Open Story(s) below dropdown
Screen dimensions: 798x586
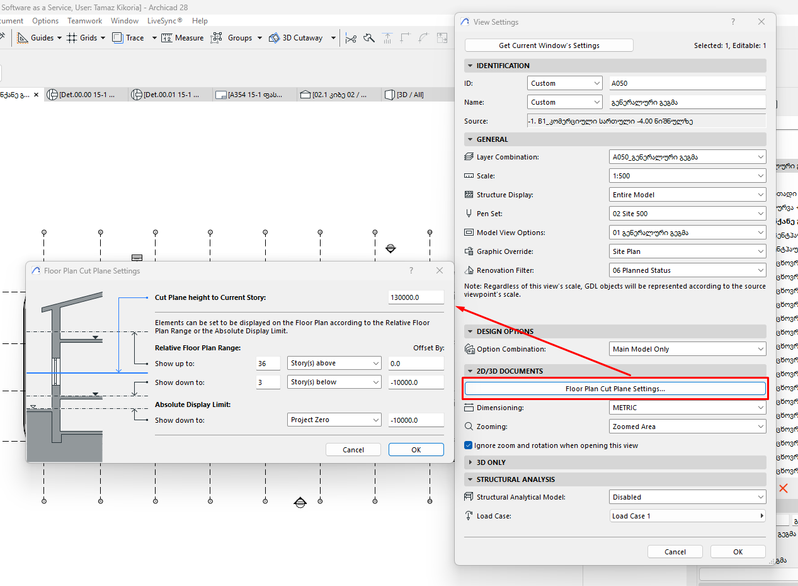click(334, 382)
